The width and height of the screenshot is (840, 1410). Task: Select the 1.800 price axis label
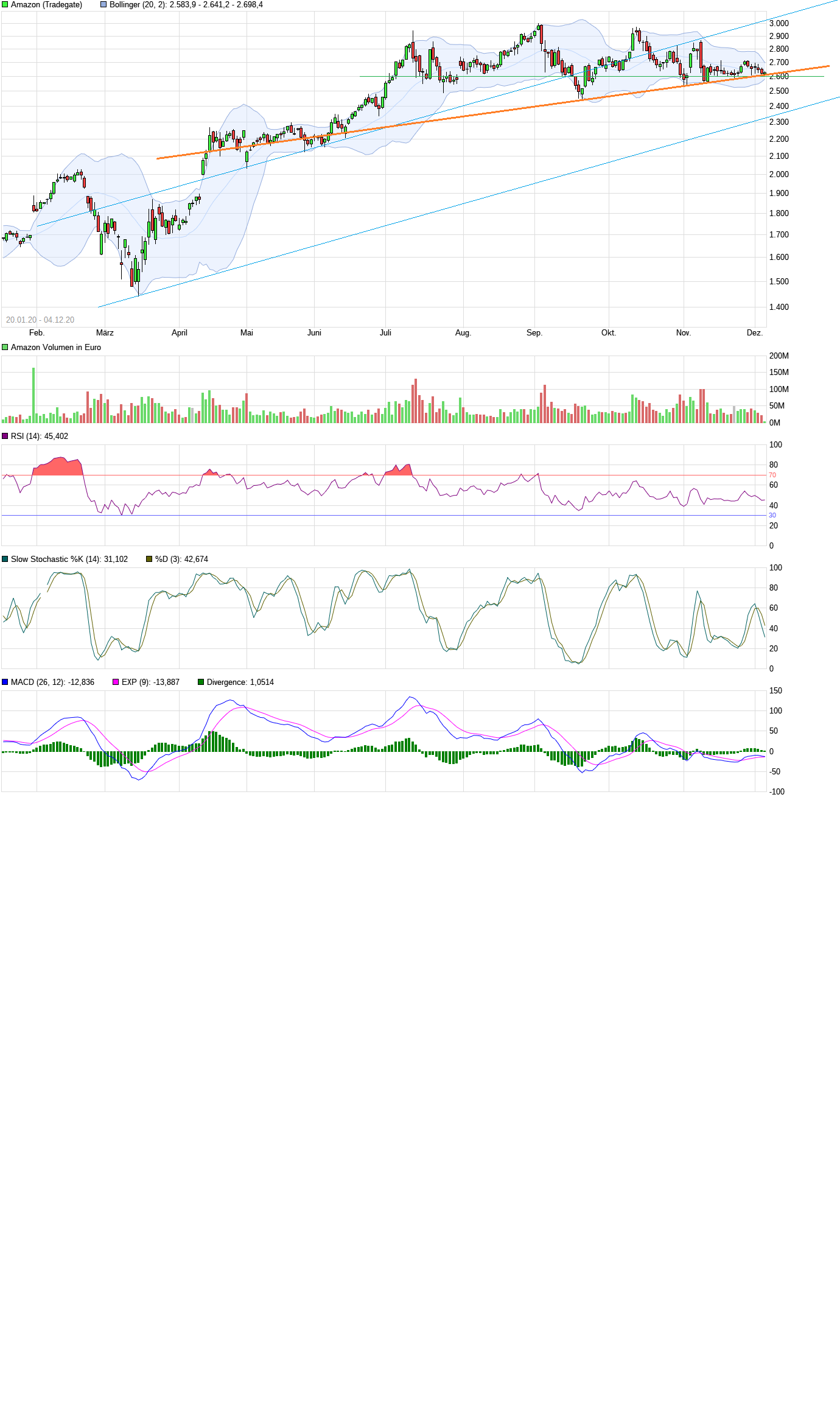pyautogui.click(x=779, y=214)
